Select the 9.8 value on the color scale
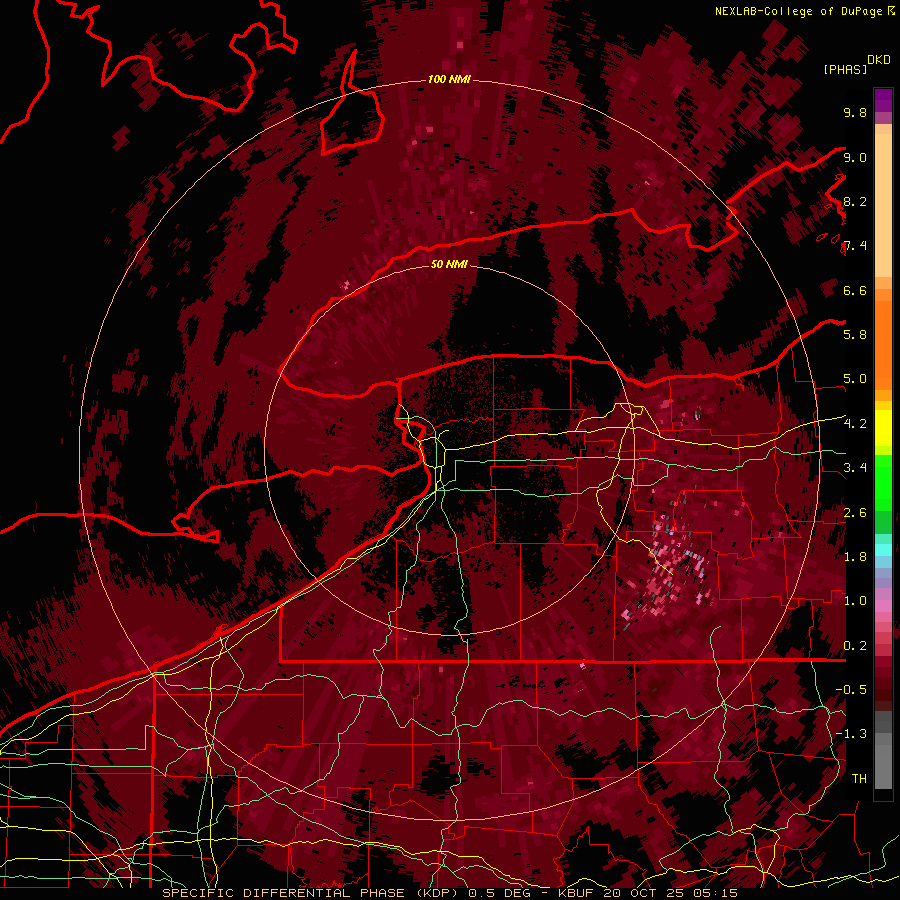The width and height of the screenshot is (900, 900). [x=855, y=112]
